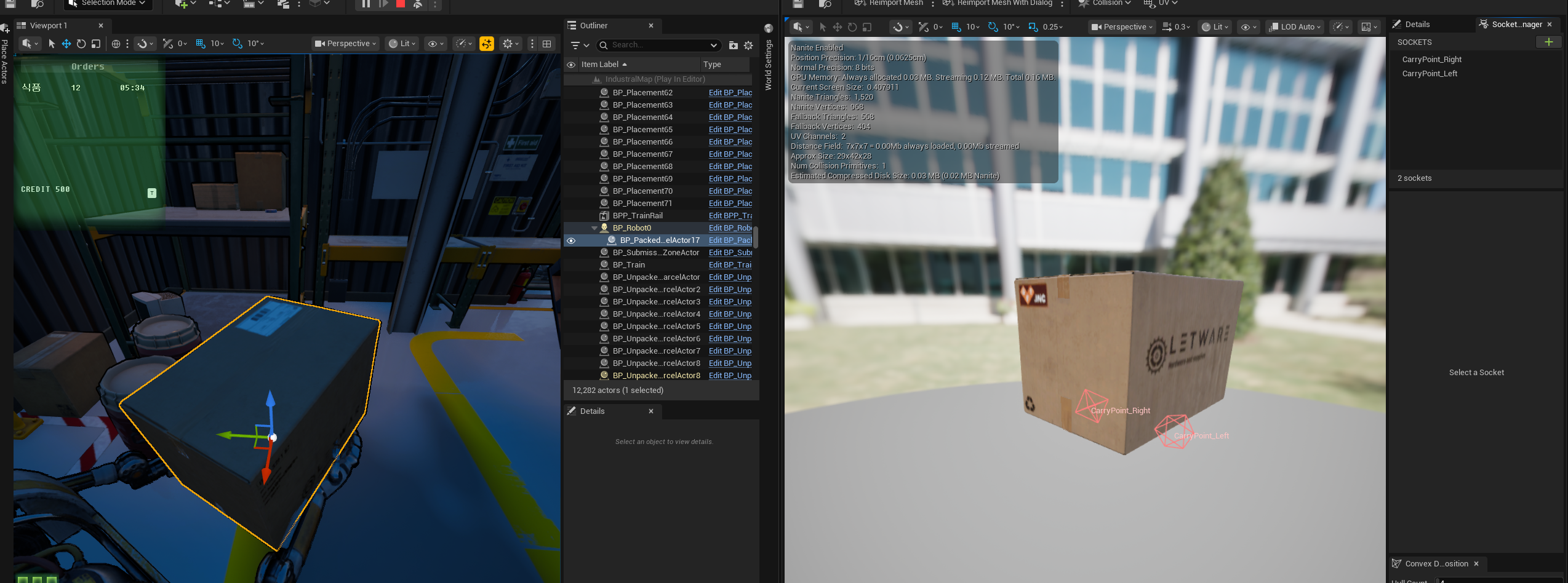The height and width of the screenshot is (583, 1568).
Task: Switch to the Socket Manager tab
Action: point(1516,25)
